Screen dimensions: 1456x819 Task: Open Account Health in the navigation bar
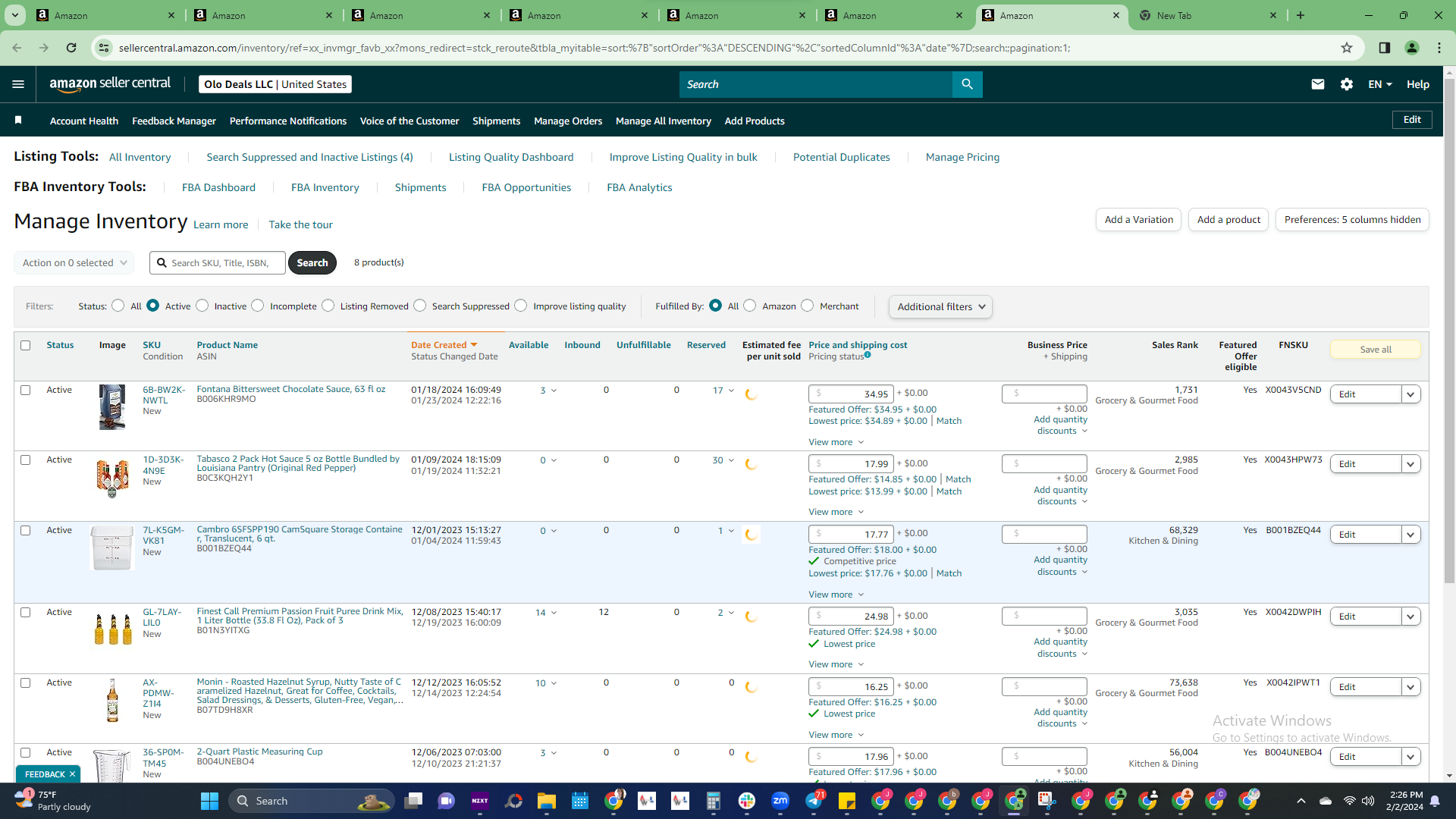click(84, 121)
